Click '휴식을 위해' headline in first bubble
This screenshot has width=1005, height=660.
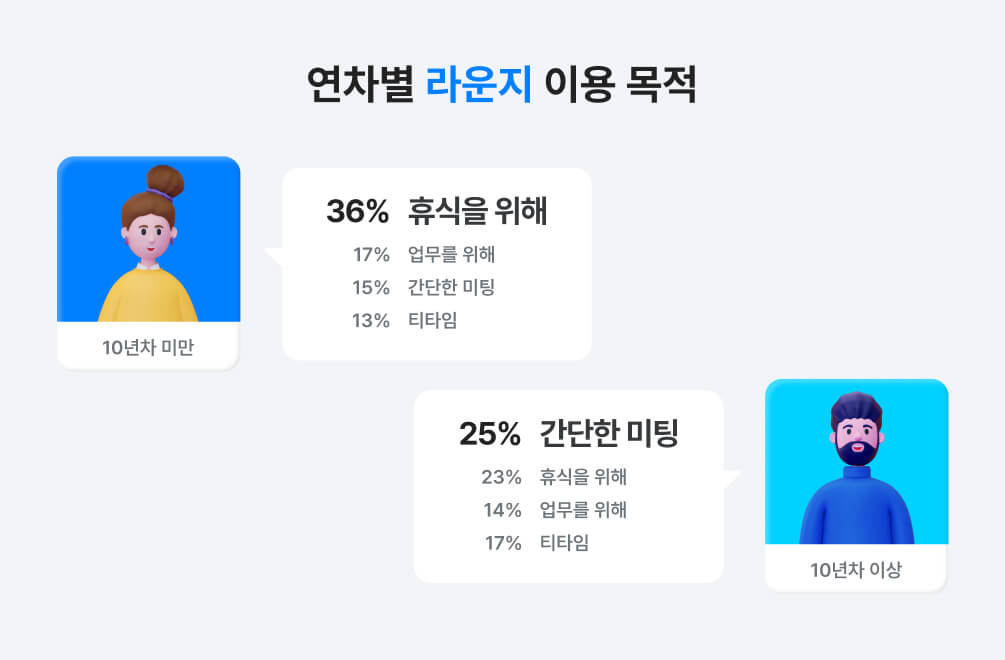coord(478,211)
